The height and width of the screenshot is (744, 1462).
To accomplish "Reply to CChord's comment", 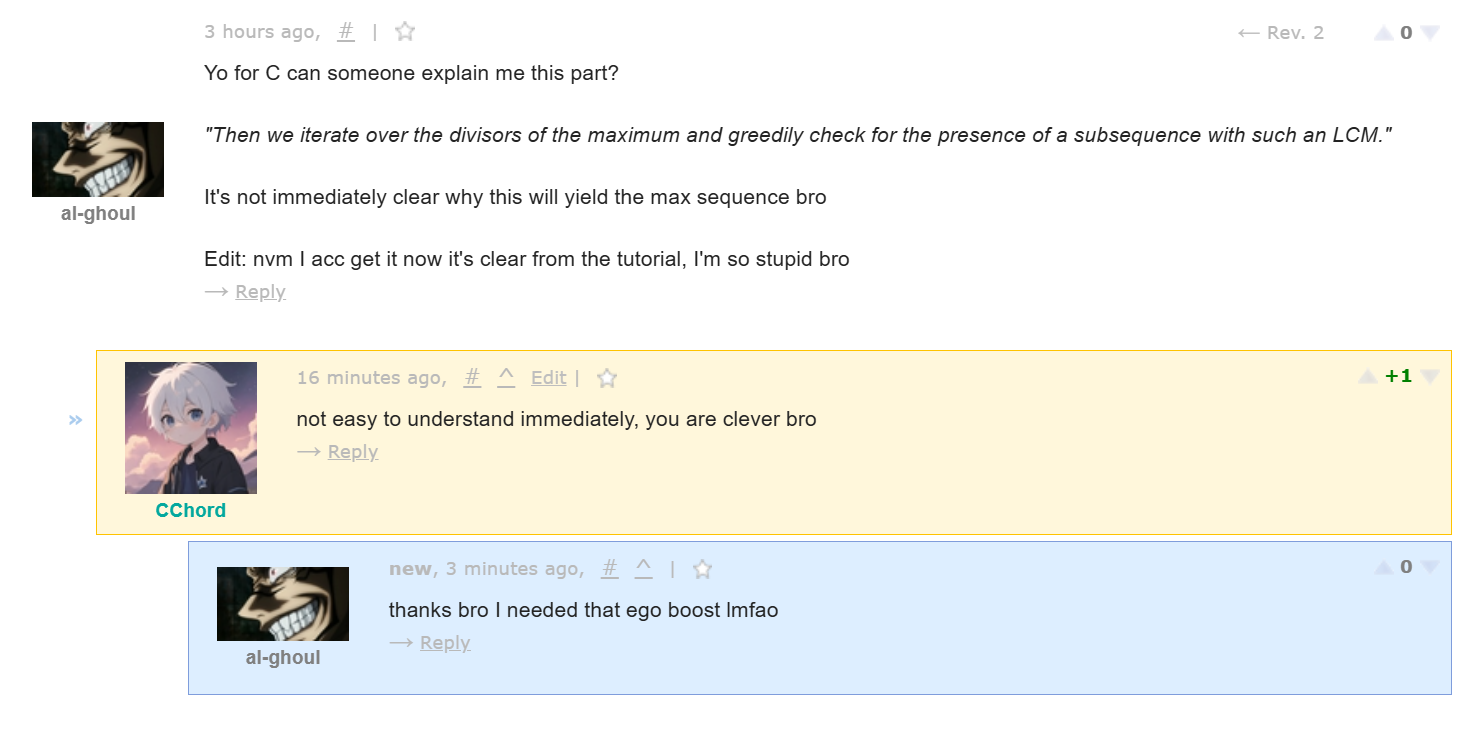I will point(353,452).
